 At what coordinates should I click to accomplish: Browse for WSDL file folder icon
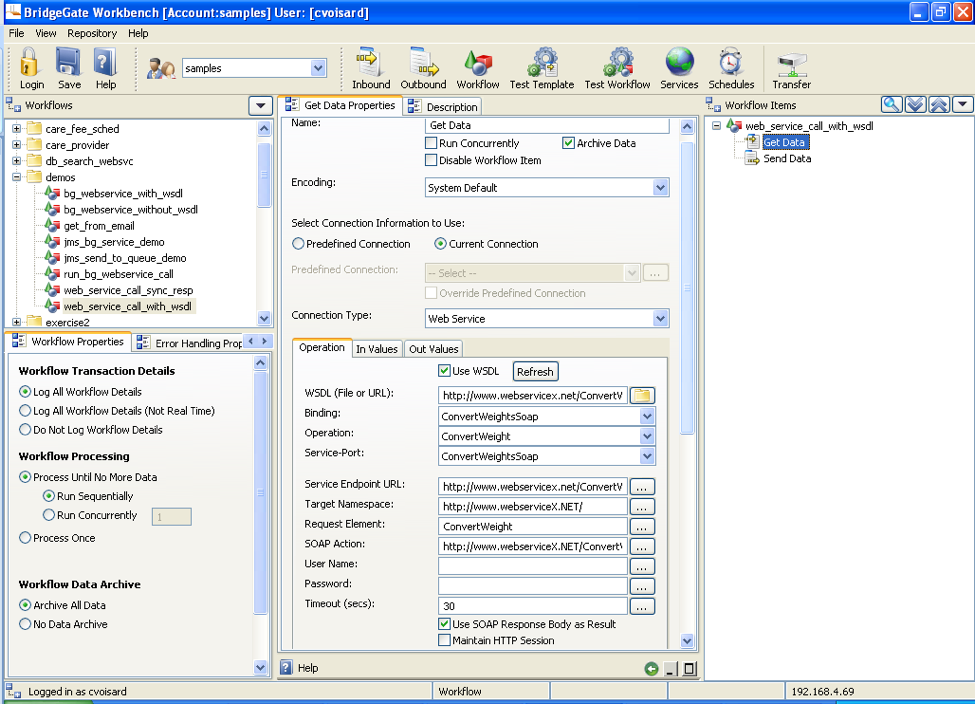641,396
